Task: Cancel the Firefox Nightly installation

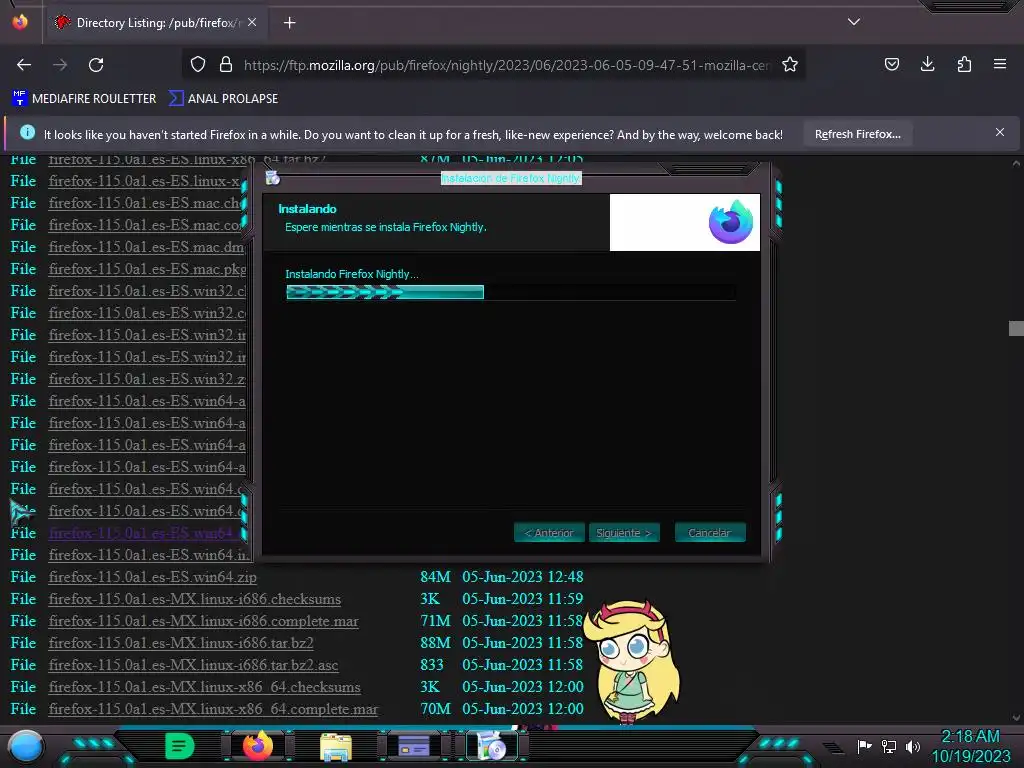Action: [710, 533]
